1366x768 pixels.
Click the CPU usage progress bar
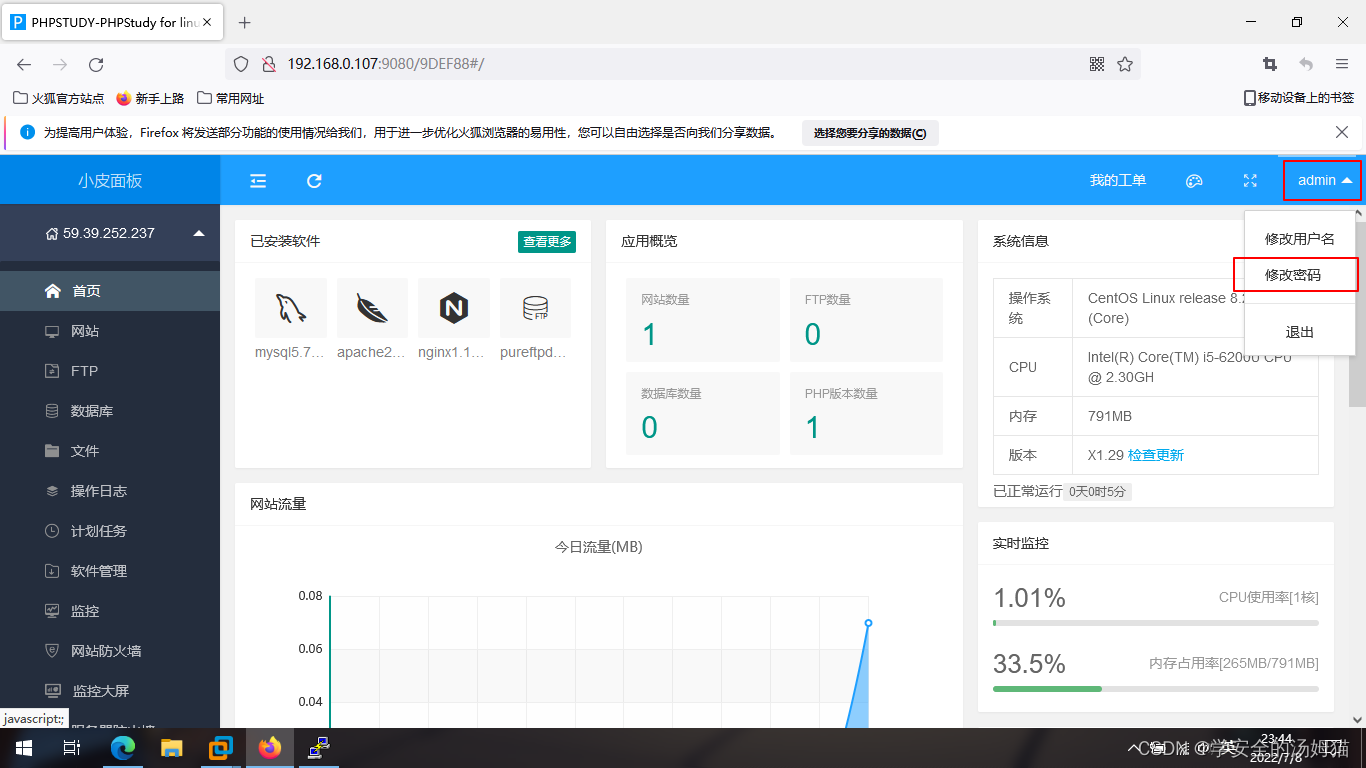pos(1156,623)
